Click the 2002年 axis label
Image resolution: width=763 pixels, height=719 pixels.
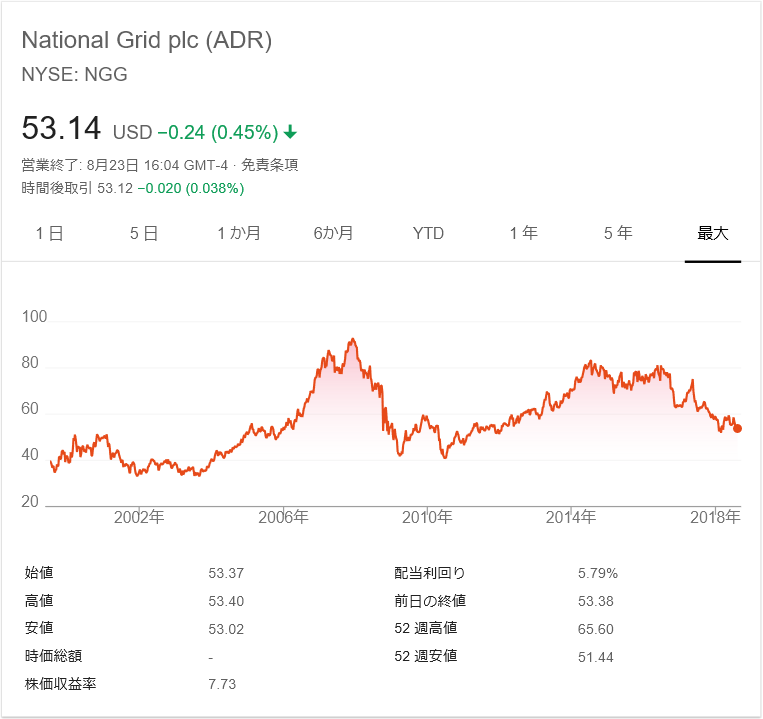tap(139, 517)
